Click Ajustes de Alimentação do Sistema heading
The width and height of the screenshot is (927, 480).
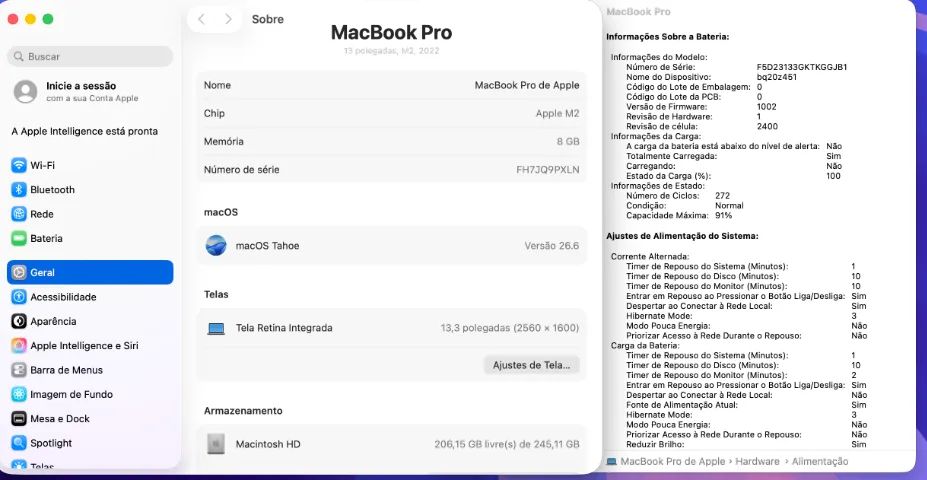click(x=682, y=236)
